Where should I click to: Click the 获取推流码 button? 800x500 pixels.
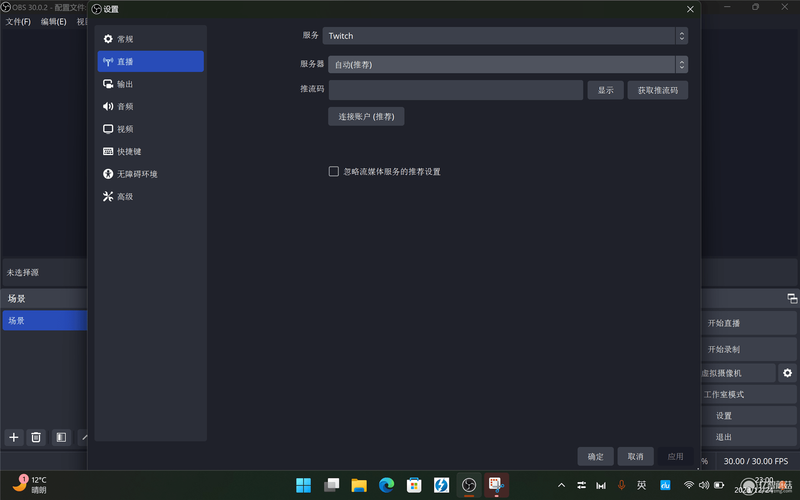click(658, 90)
